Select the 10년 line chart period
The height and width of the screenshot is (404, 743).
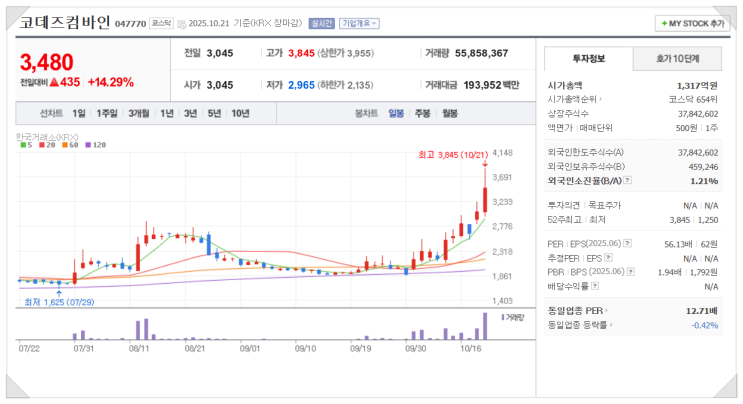click(x=240, y=114)
